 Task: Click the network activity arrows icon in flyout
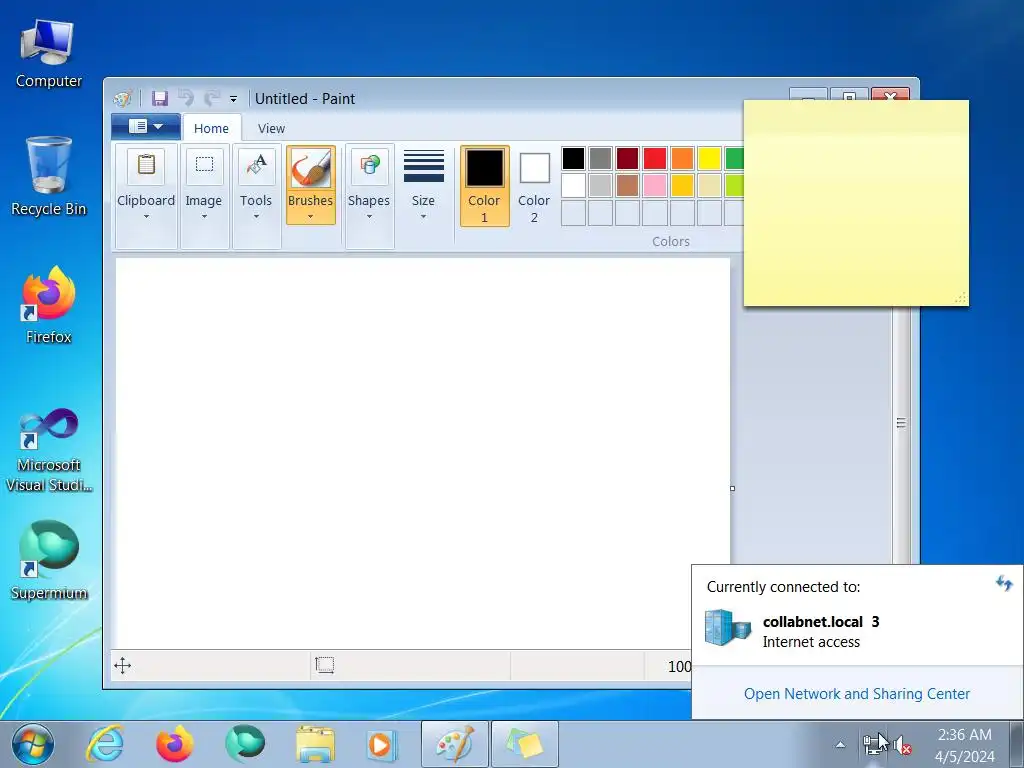(1004, 583)
